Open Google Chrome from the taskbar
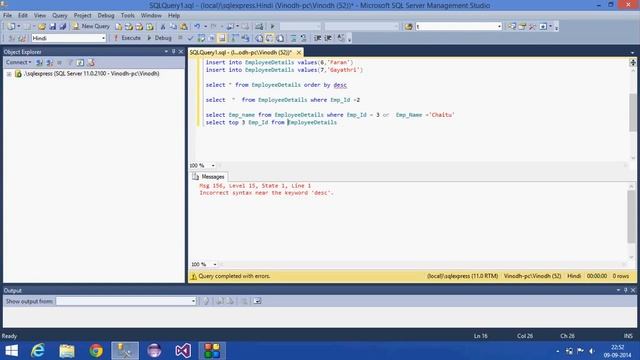Viewport: 640px width, 360px height. click(x=96, y=351)
